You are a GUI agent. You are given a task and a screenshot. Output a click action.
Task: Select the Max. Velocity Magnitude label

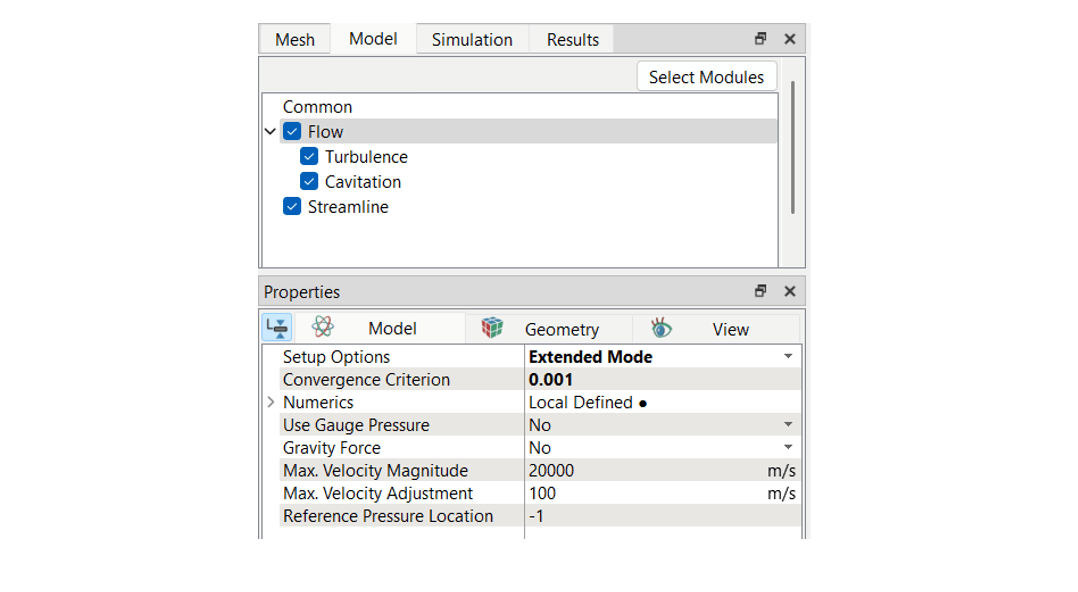[375, 470]
